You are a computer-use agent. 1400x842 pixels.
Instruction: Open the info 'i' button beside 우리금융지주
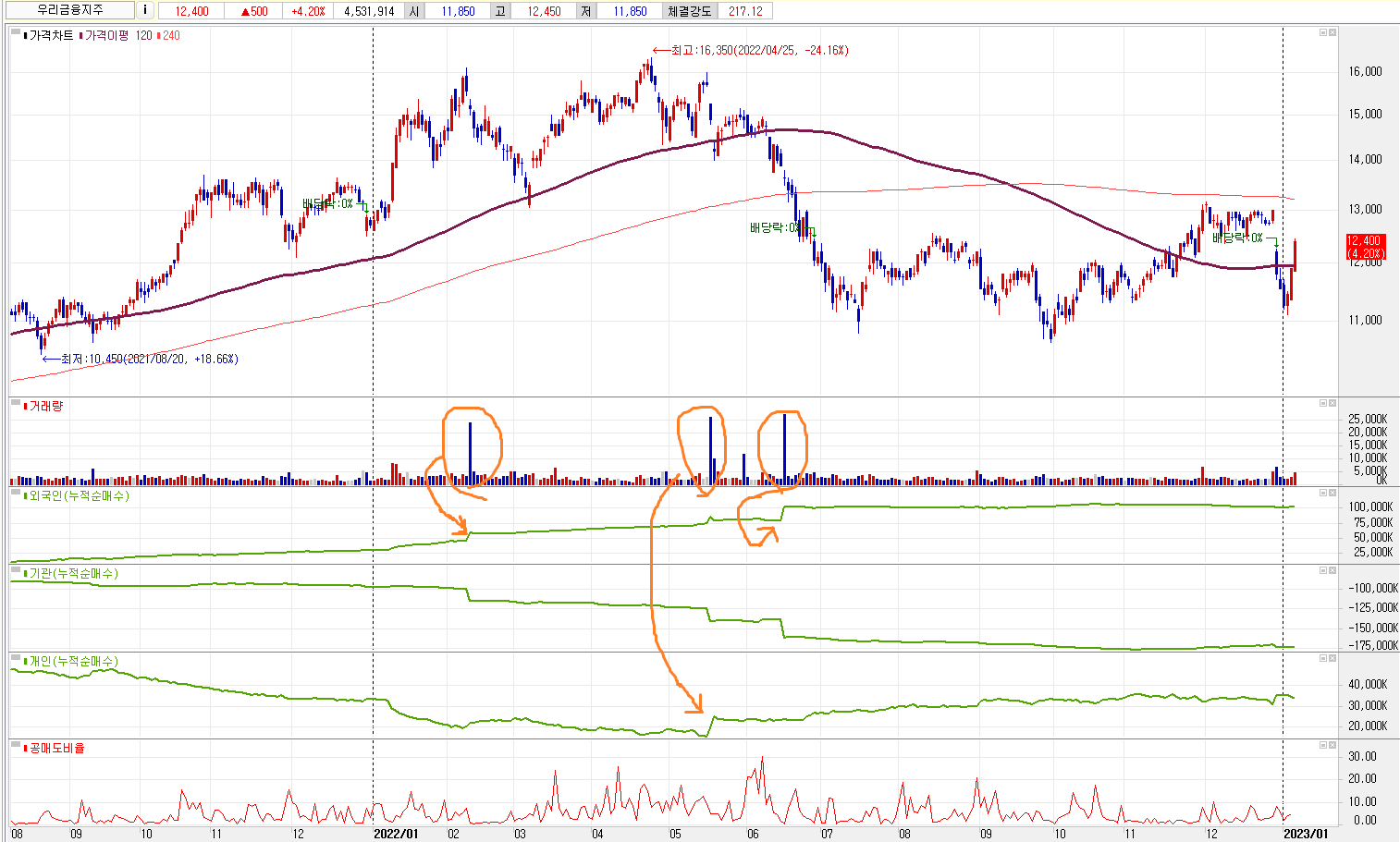145,10
